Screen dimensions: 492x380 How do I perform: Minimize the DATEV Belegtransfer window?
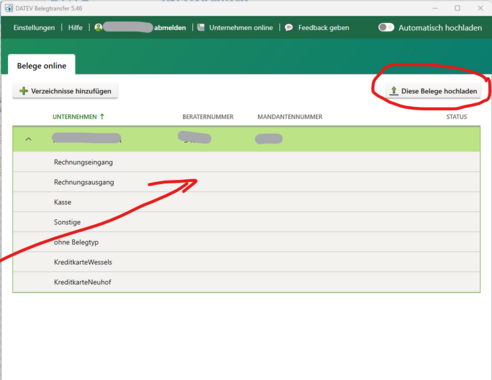(435, 8)
